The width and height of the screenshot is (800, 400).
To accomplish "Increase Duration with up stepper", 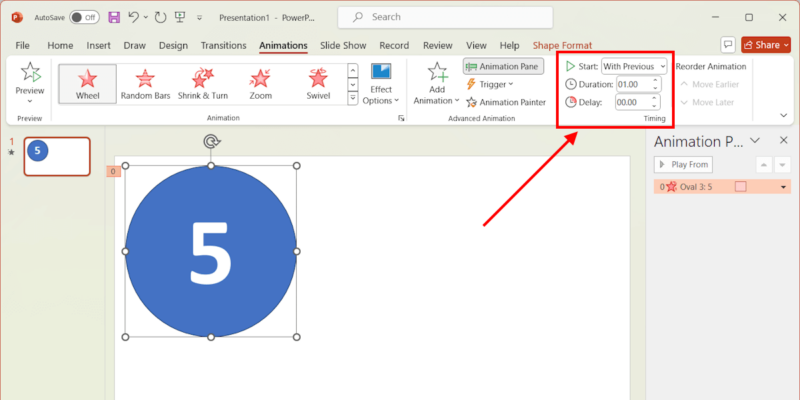I will coord(655,81).
